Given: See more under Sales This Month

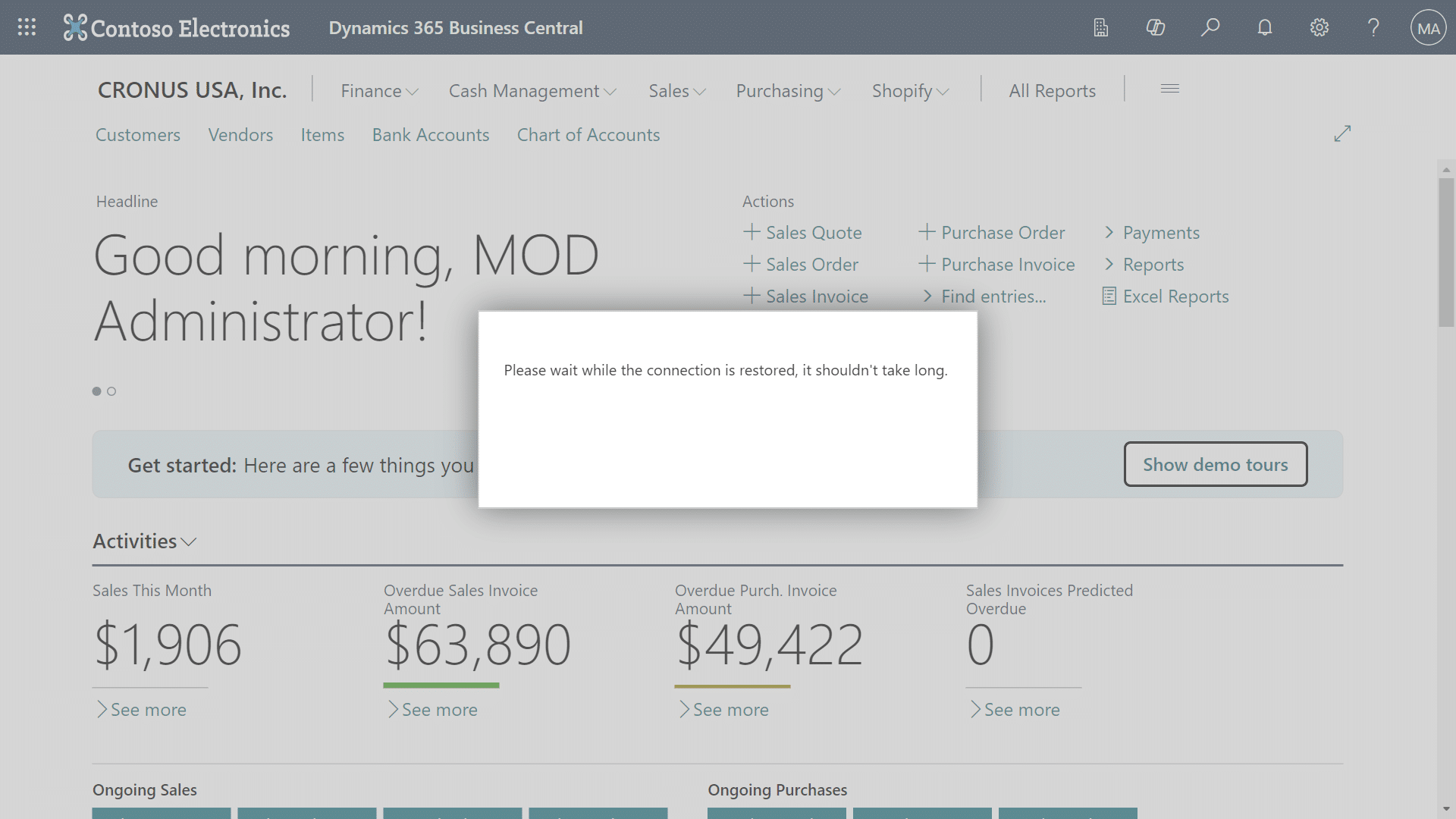Looking at the screenshot, I should [142, 710].
